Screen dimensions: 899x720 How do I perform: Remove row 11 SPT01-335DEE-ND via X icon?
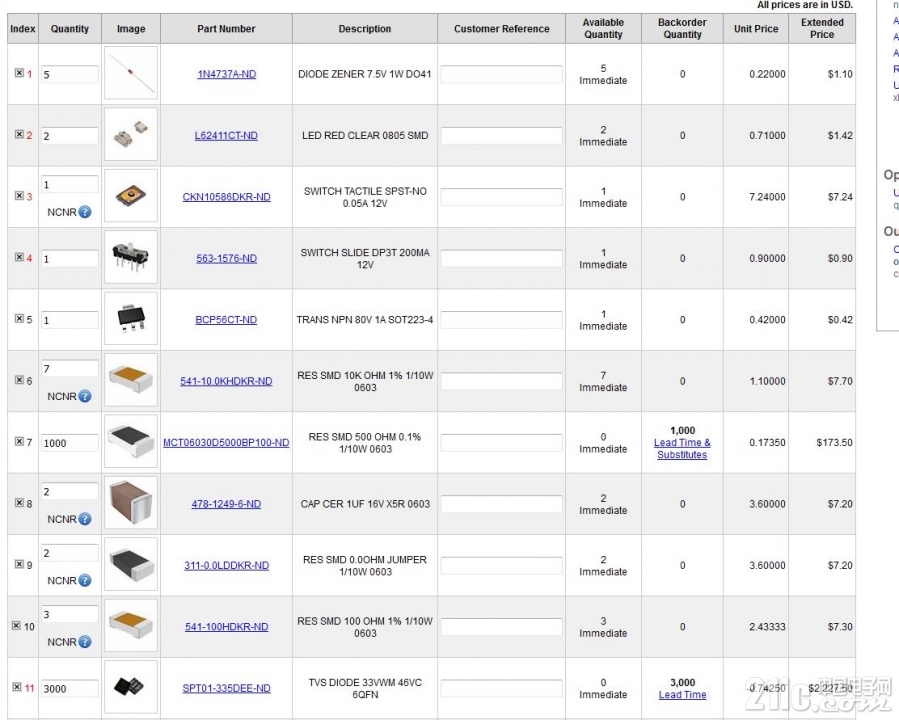[16, 687]
